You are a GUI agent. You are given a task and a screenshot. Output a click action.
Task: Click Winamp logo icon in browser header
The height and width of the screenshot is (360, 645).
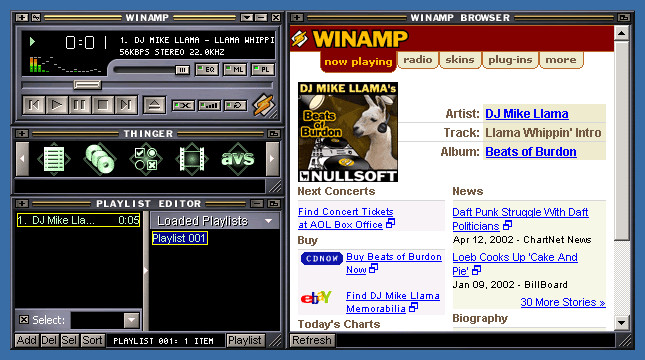coord(300,39)
